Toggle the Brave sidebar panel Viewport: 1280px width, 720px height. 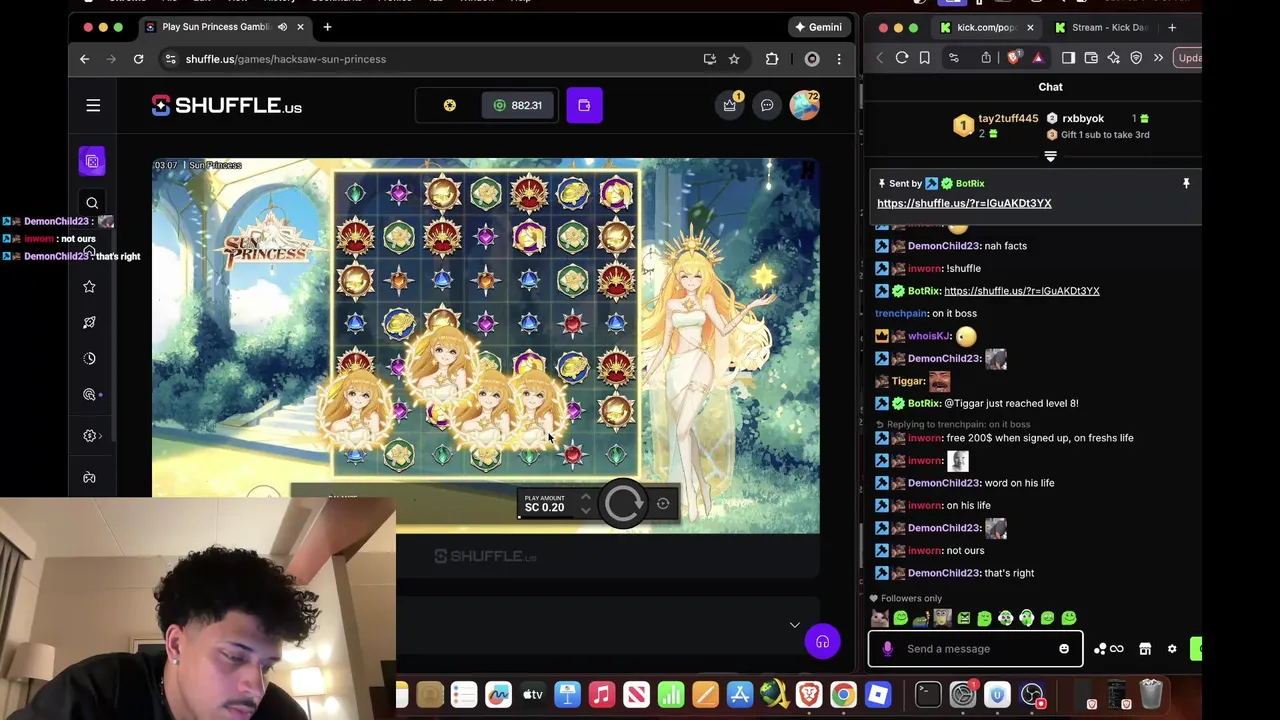1068,58
